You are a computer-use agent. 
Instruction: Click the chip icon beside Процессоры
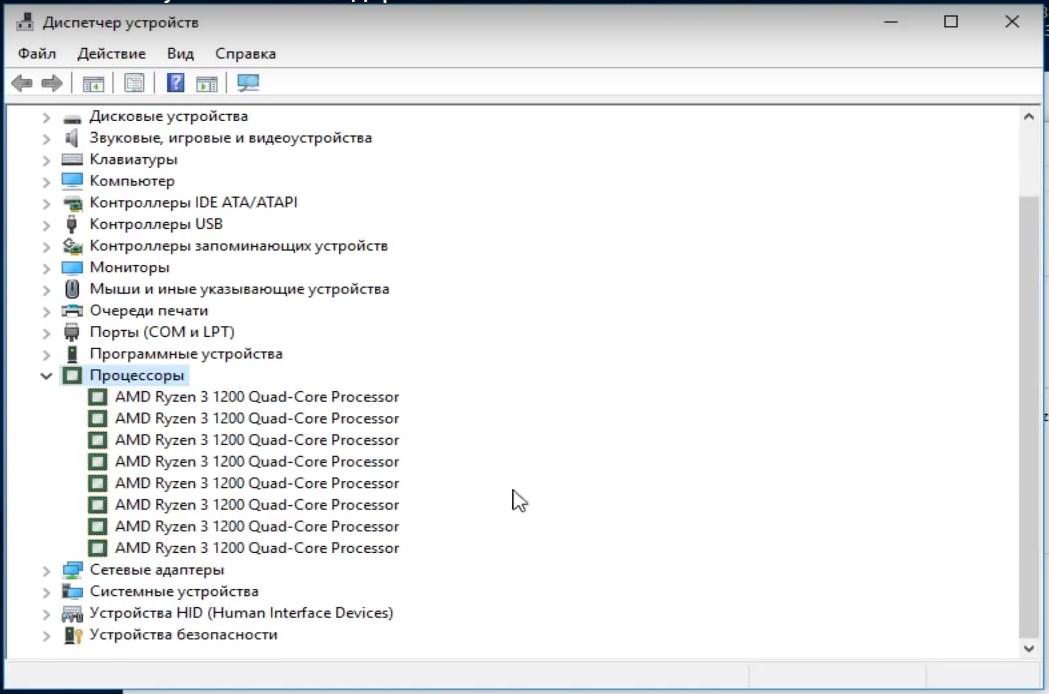point(72,375)
